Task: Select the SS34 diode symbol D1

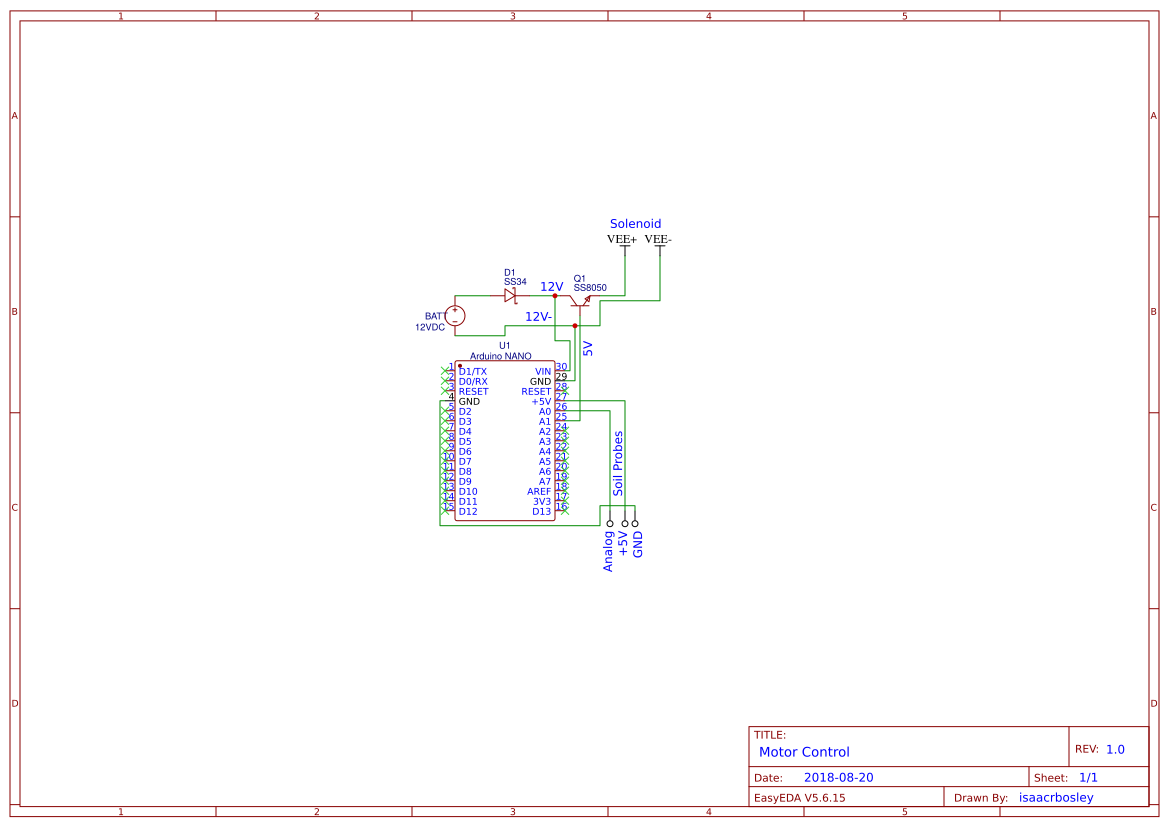Action: click(x=510, y=295)
